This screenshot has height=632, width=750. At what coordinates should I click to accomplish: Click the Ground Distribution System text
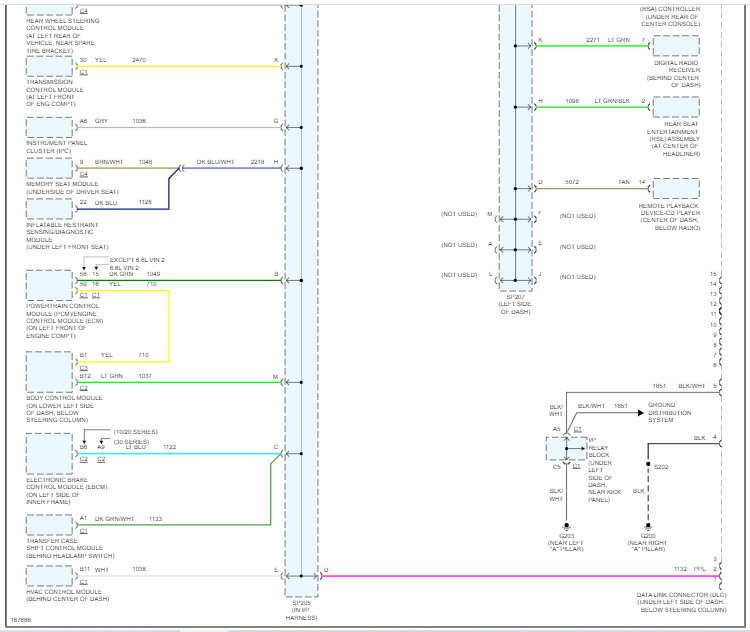[x=669, y=412]
